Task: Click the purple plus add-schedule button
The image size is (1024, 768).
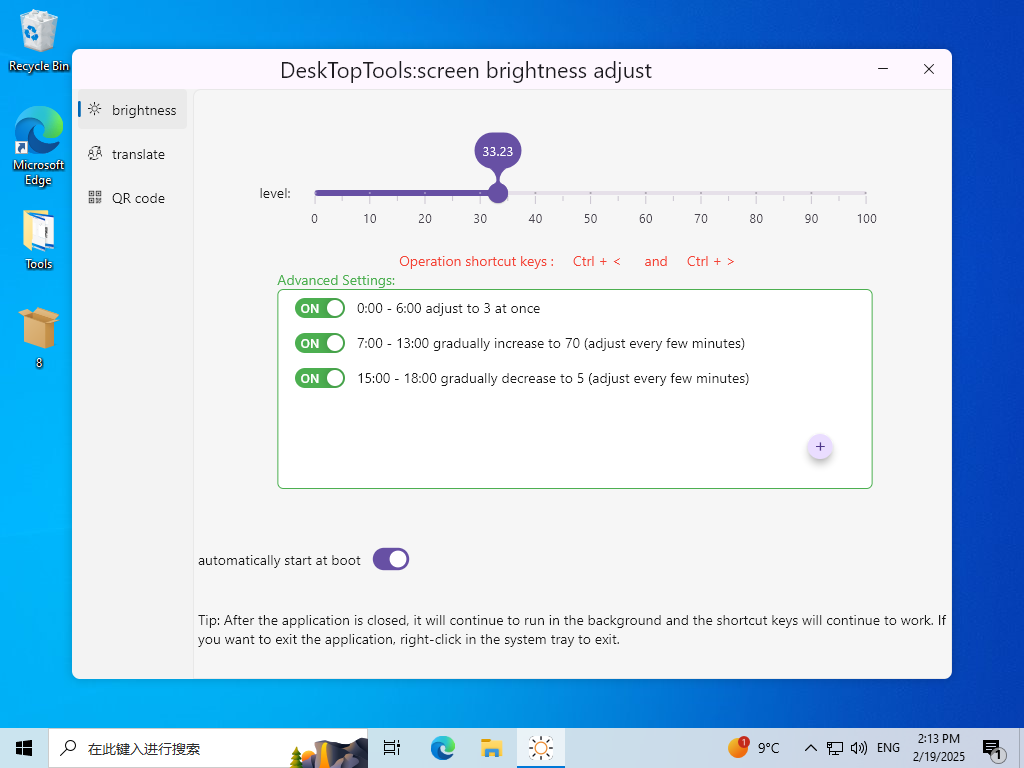Action: (x=820, y=447)
